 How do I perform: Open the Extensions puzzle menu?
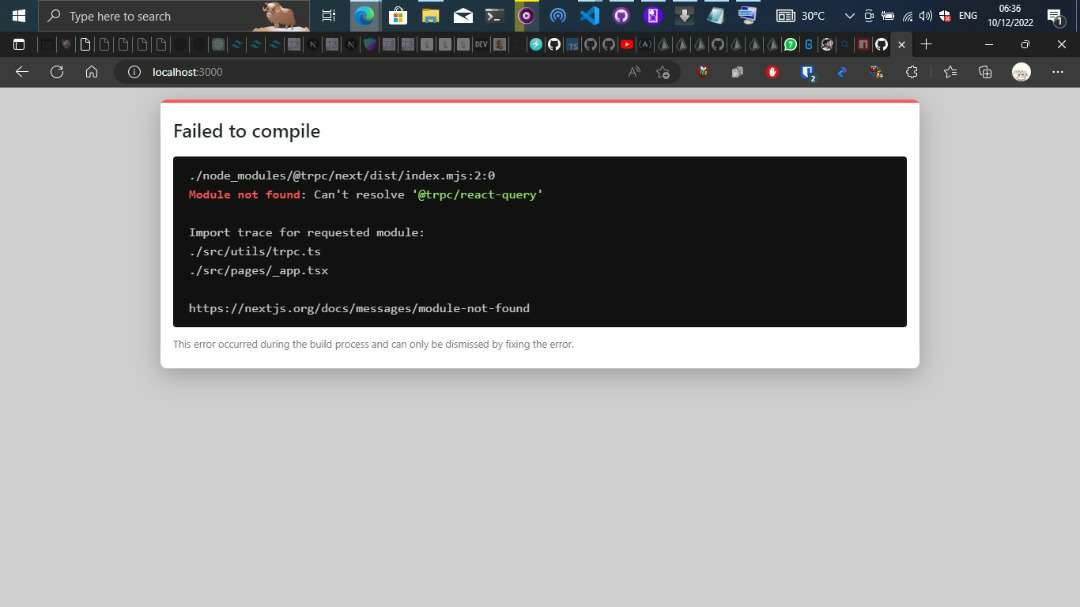pyautogui.click(x=911, y=72)
